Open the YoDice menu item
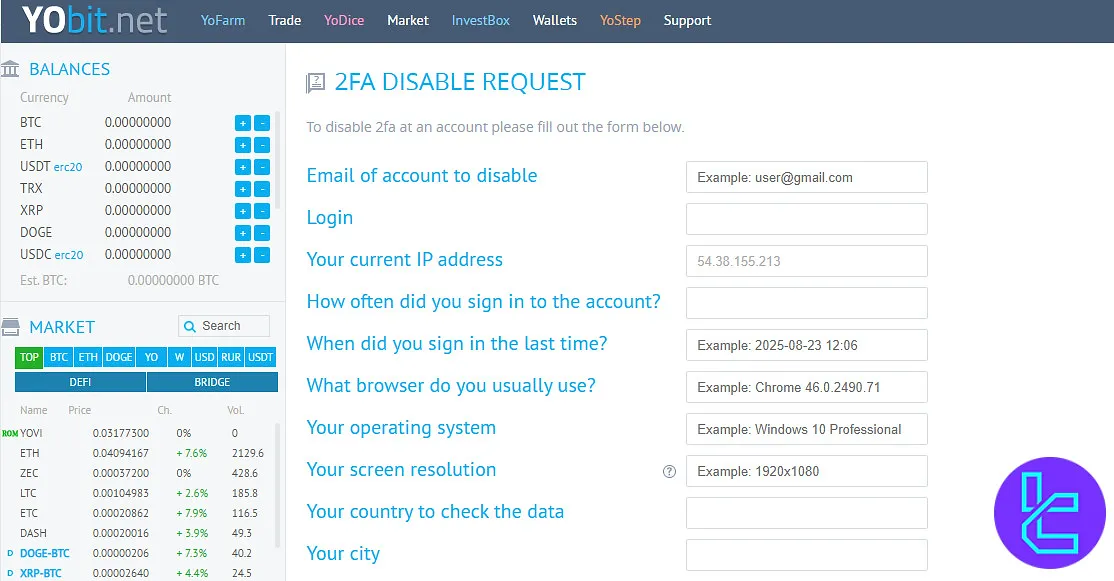The width and height of the screenshot is (1114, 581). pos(344,21)
